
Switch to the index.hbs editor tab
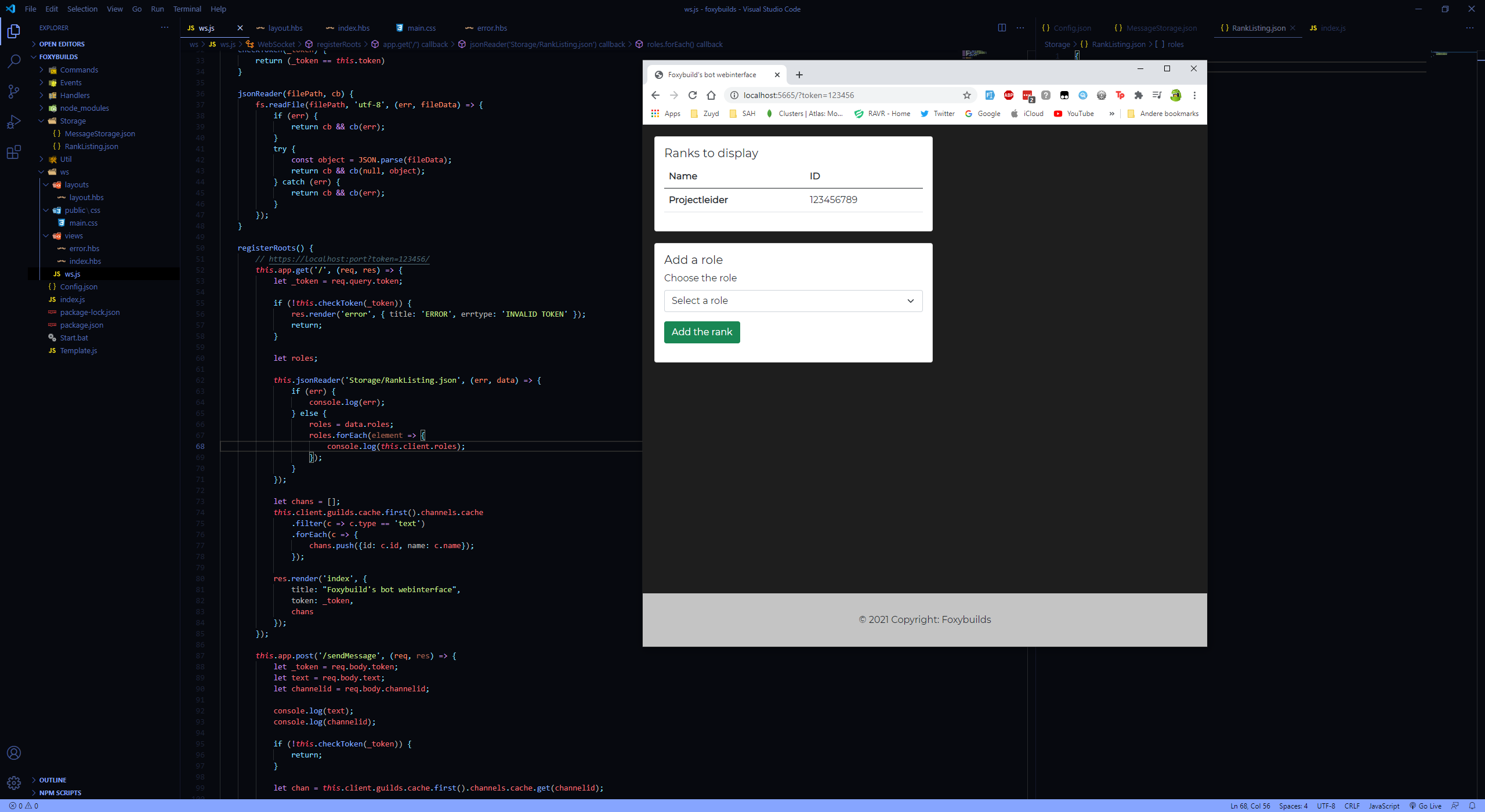(x=353, y=28)
